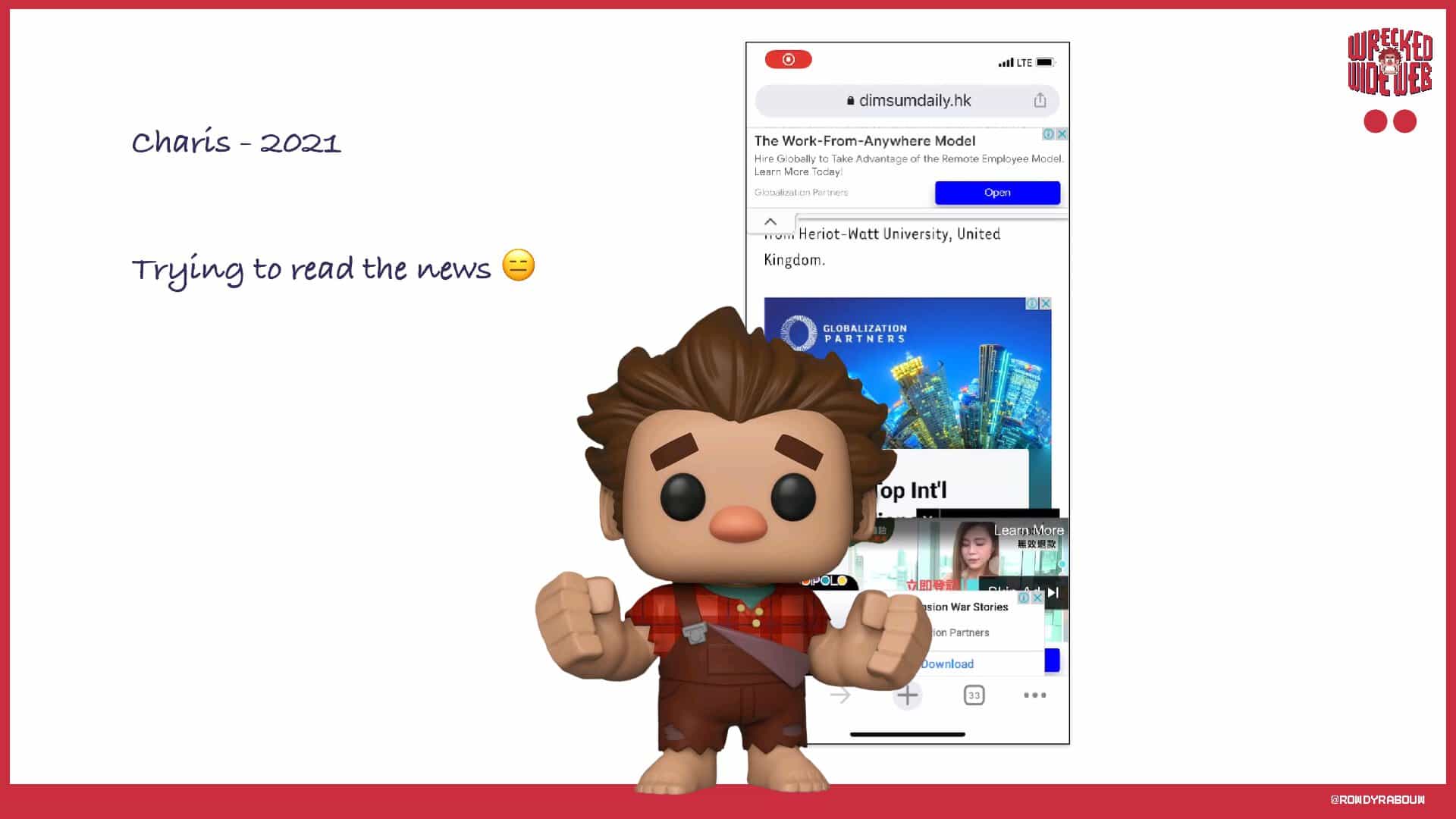Open the three-dot browser menu
The width and height of the screenshot is (1456, 819).
(1034, 695)
